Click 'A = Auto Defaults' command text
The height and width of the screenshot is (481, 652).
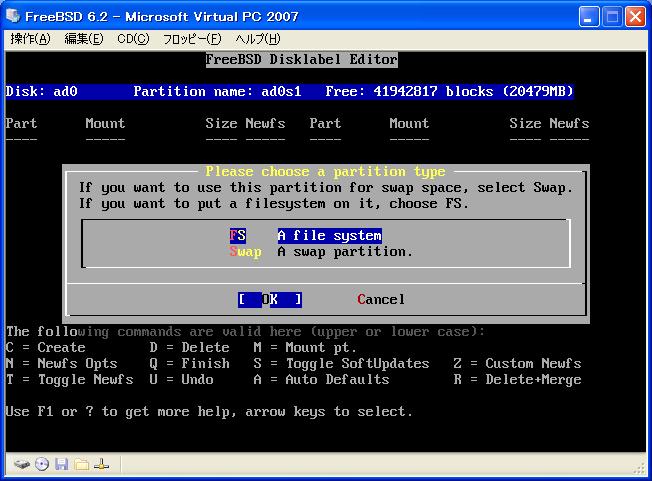click(x=321, y=380)
